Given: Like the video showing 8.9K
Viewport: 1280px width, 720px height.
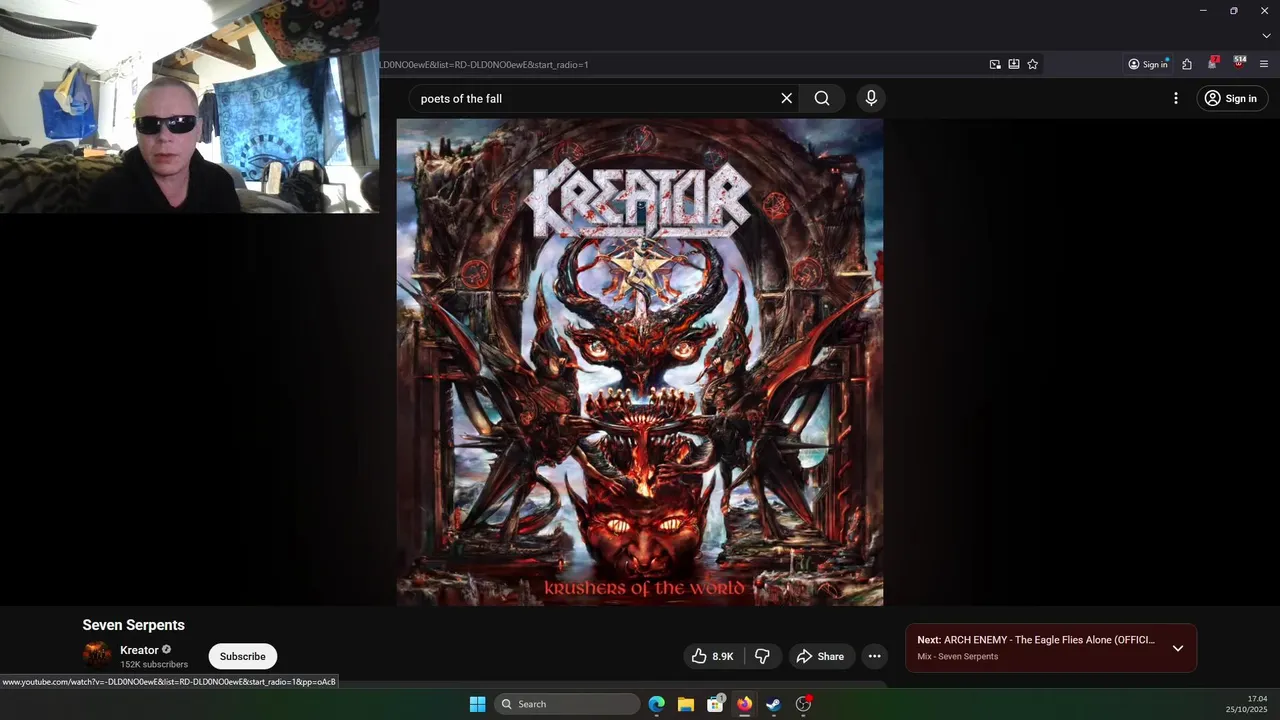Looking at the screenshot, I should point(713,656).
